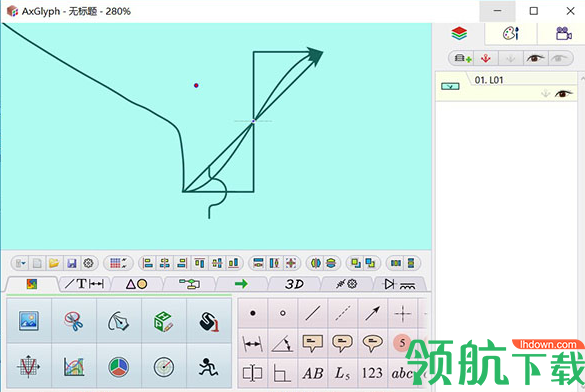Select the scissors screenshot crop tool
The image size is (585, 392).
[74, 321]
